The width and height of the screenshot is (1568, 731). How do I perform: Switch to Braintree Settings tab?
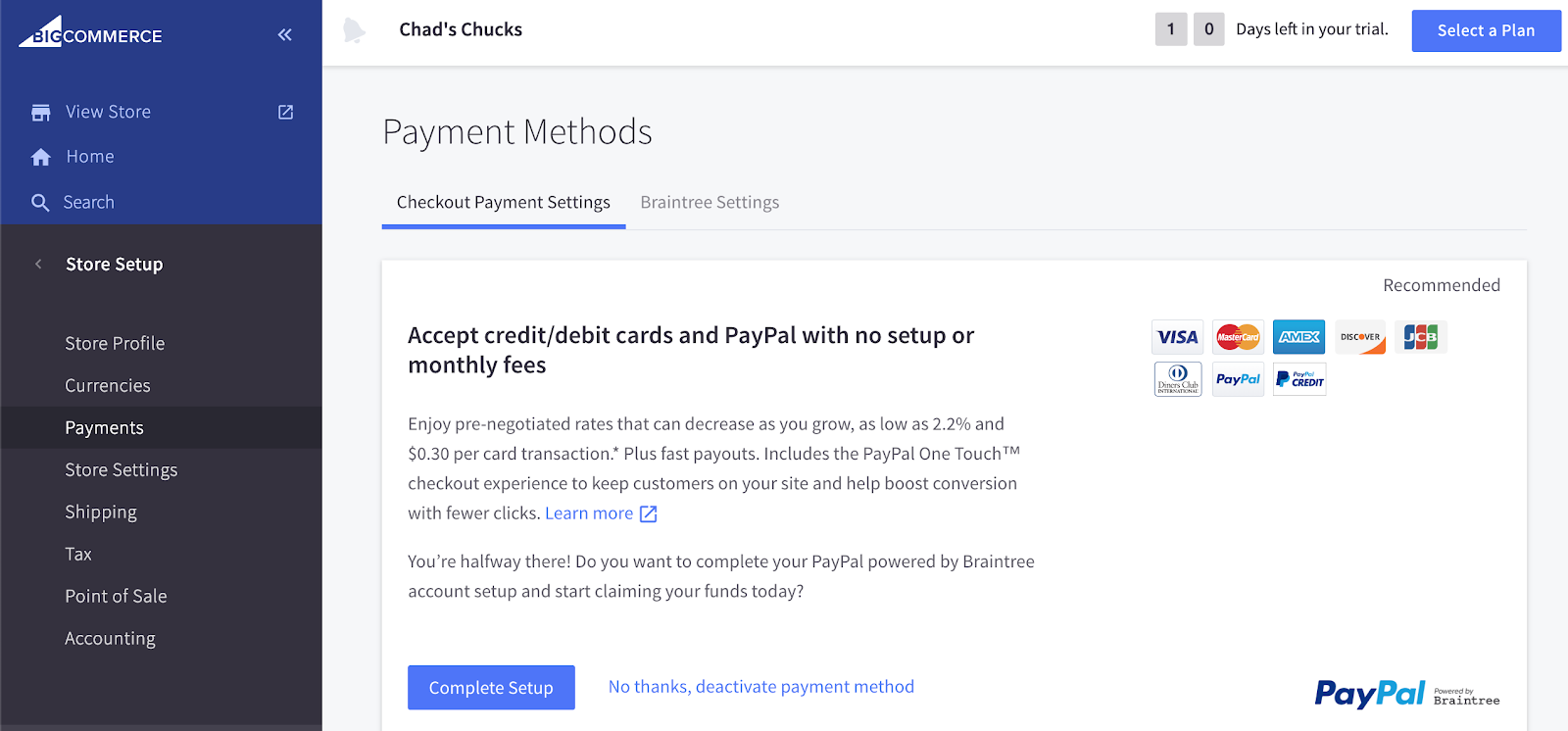point(710,202)
